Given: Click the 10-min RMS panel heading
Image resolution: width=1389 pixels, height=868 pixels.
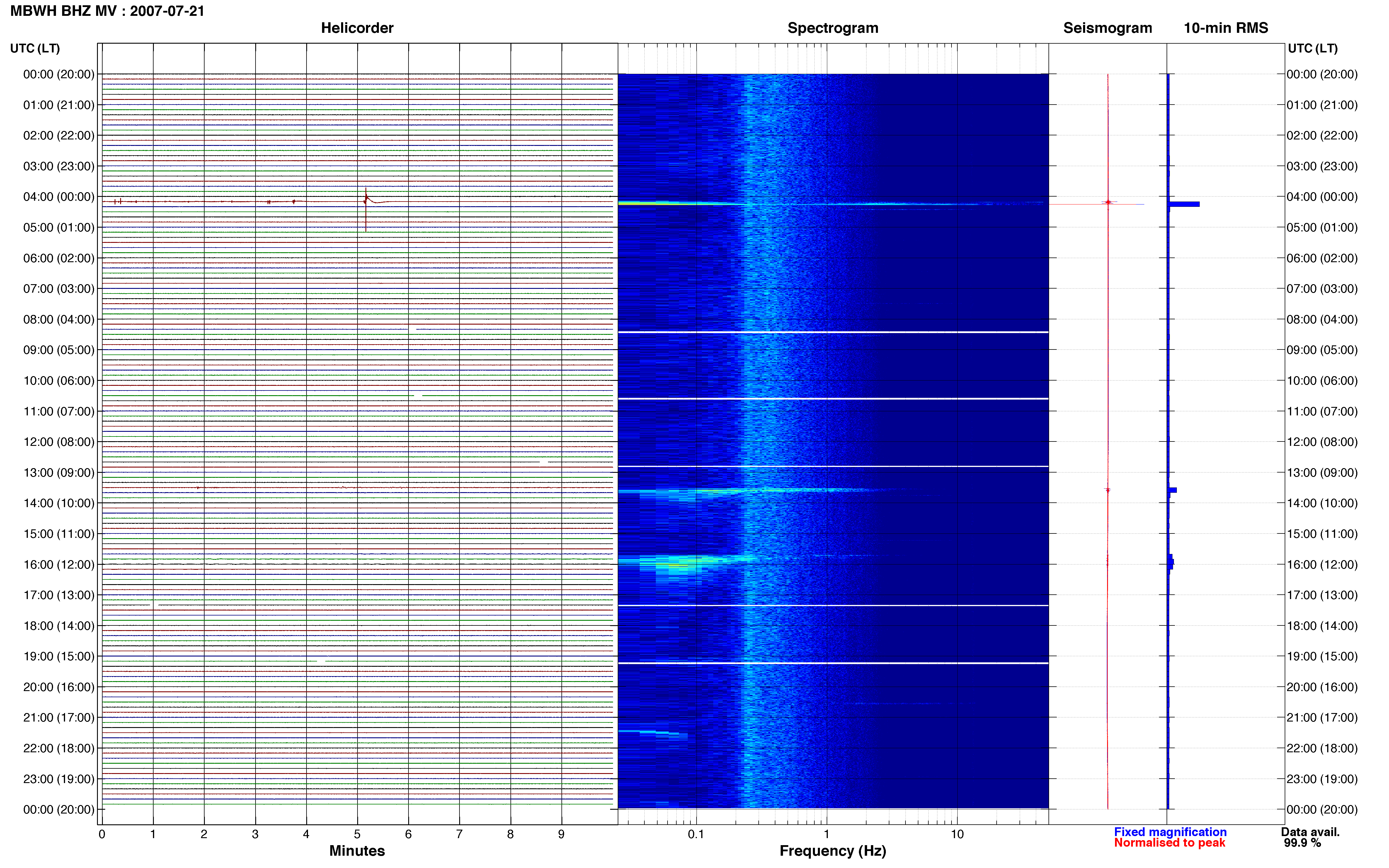Looking at the screenshot, I should 1225,28.
